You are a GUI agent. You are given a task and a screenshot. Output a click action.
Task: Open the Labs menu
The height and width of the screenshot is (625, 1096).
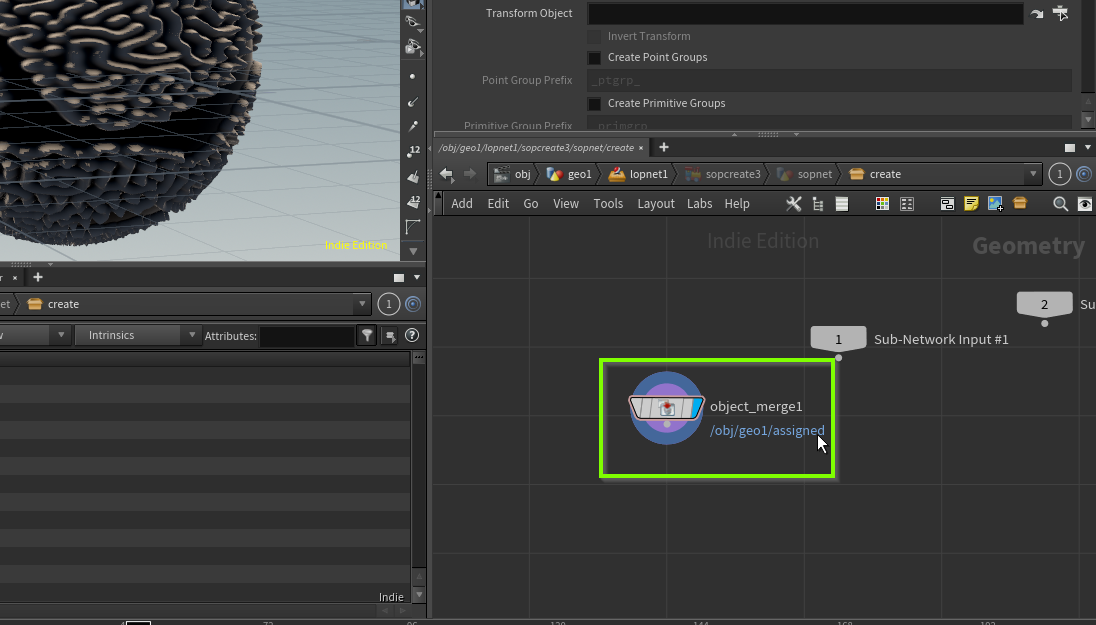point(699,204)
